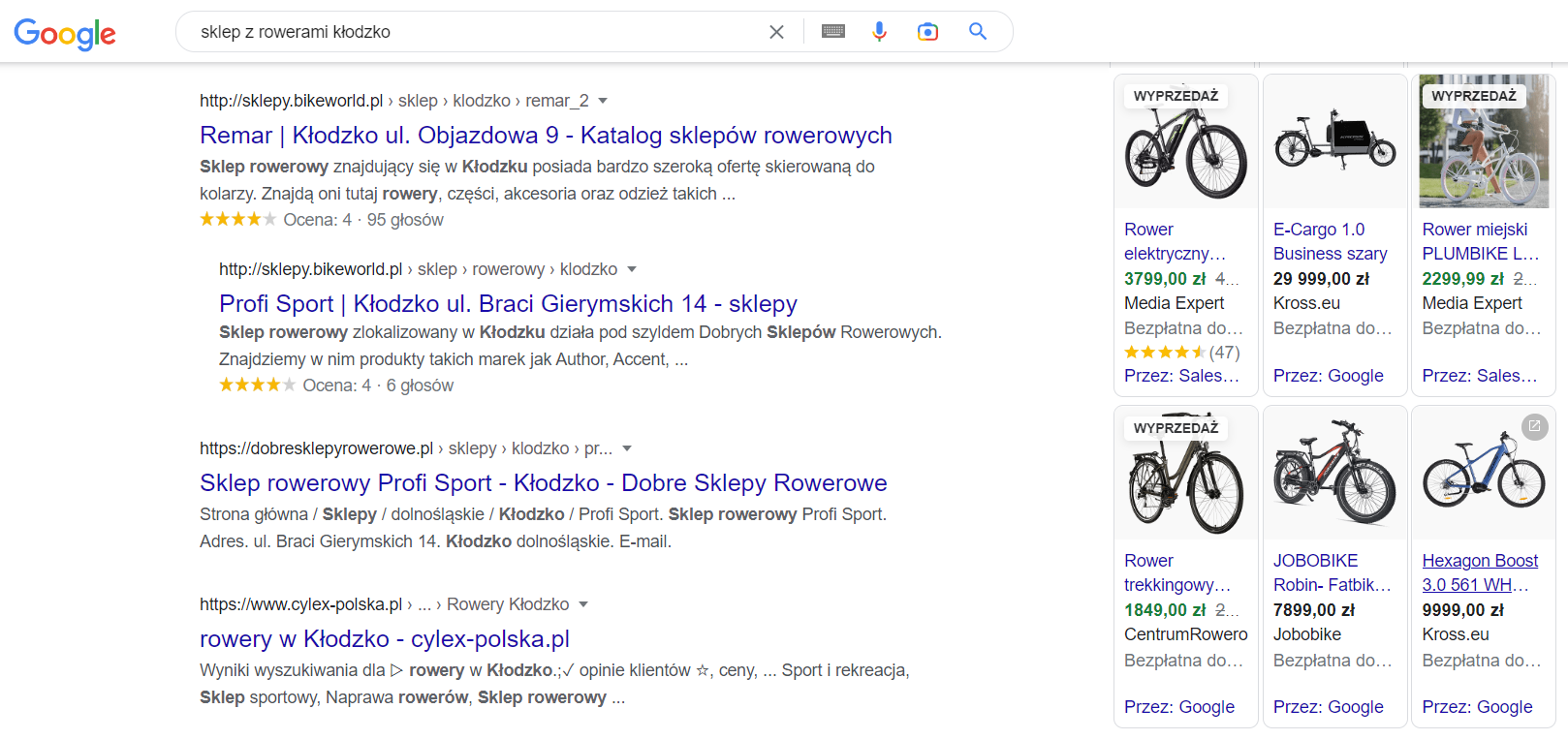This screenshot has height=740, width=1568.
Task: Open E-Cargo 1.0 Business szary title
Action: pyautogui.click(x=1330, y=241)
